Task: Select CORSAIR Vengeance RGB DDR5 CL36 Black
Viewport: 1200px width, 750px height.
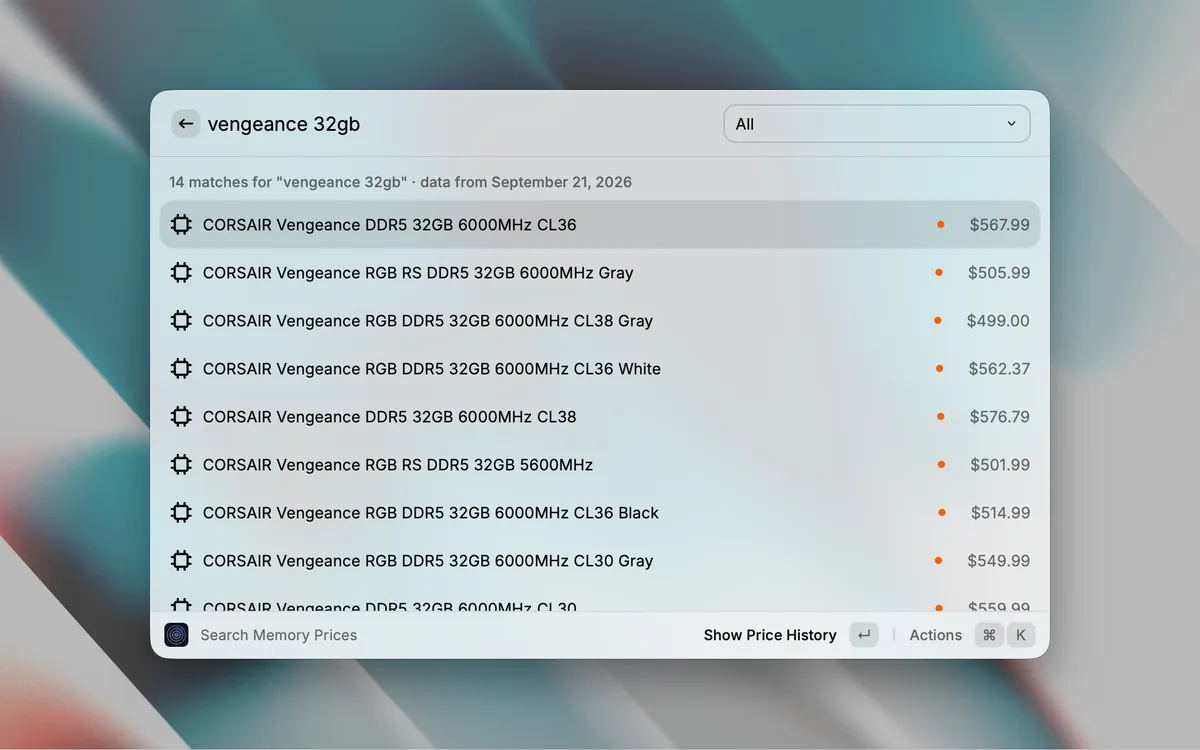Action: click(600, 513)
